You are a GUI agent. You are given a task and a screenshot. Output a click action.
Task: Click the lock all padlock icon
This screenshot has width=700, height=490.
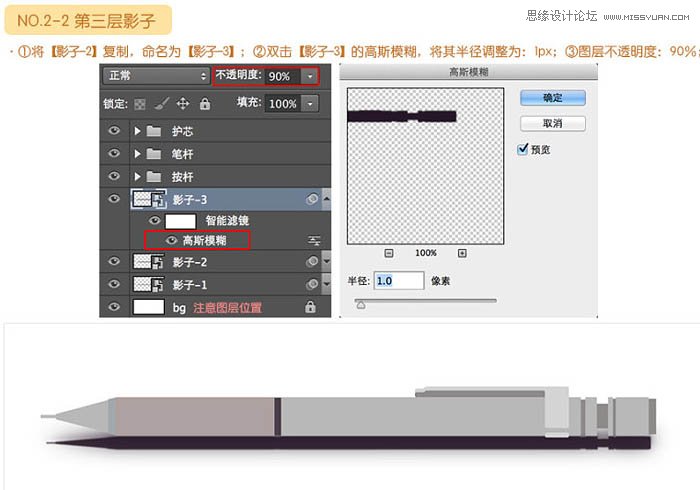(x=205, y=104)
